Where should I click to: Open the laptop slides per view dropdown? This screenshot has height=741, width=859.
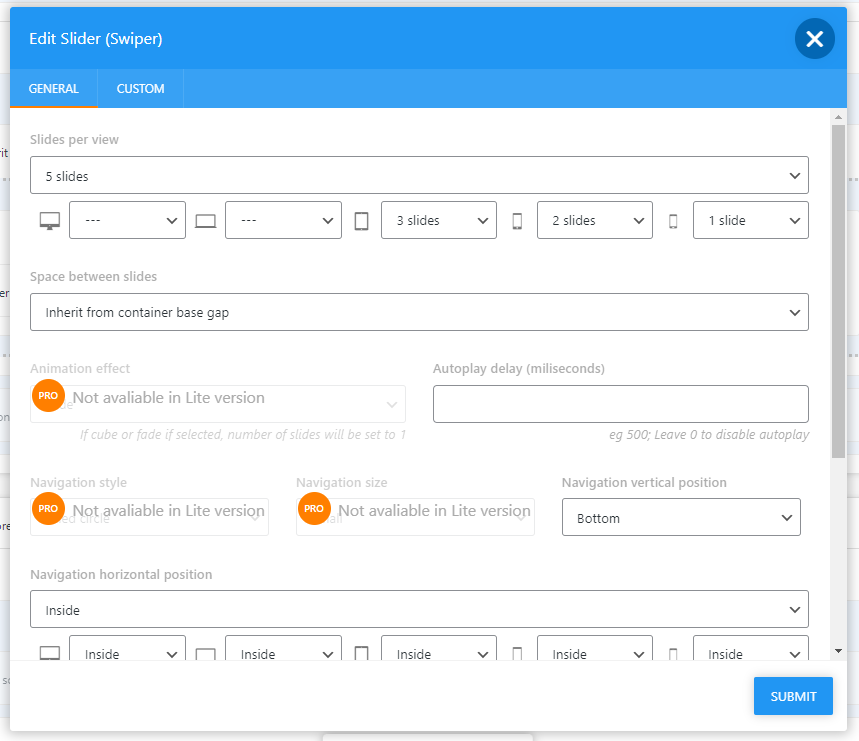[283, 220]
